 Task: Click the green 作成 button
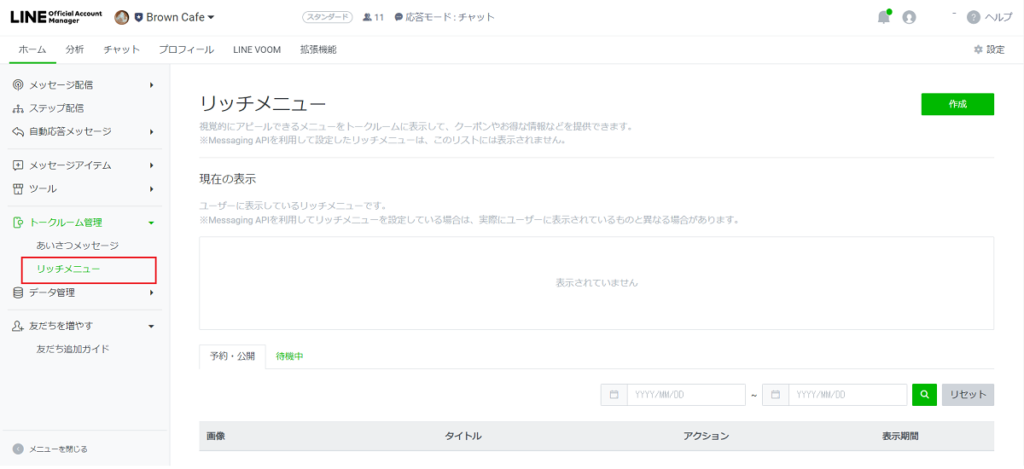point(957,104)
